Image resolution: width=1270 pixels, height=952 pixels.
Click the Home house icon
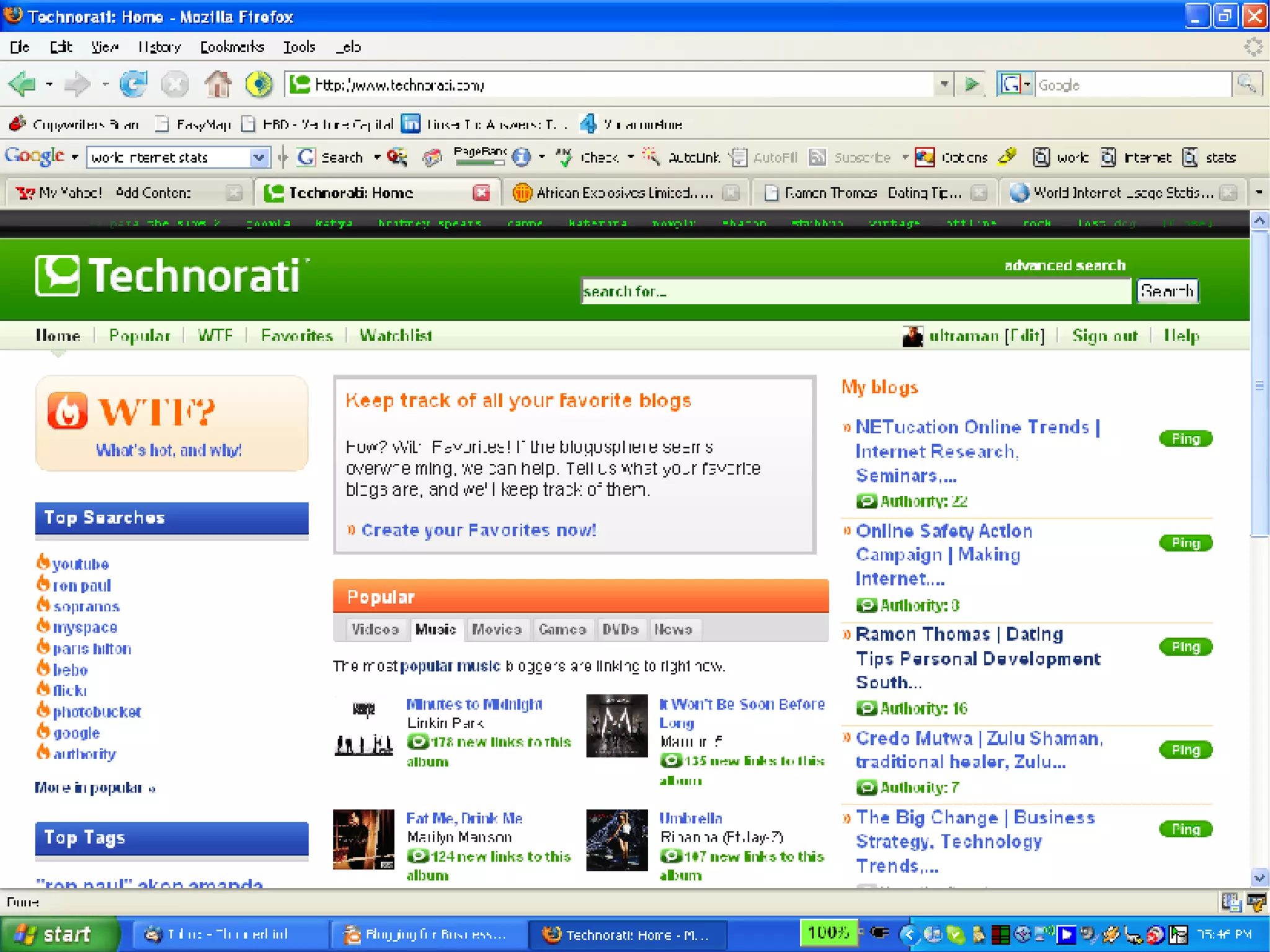tap(218, 84)
